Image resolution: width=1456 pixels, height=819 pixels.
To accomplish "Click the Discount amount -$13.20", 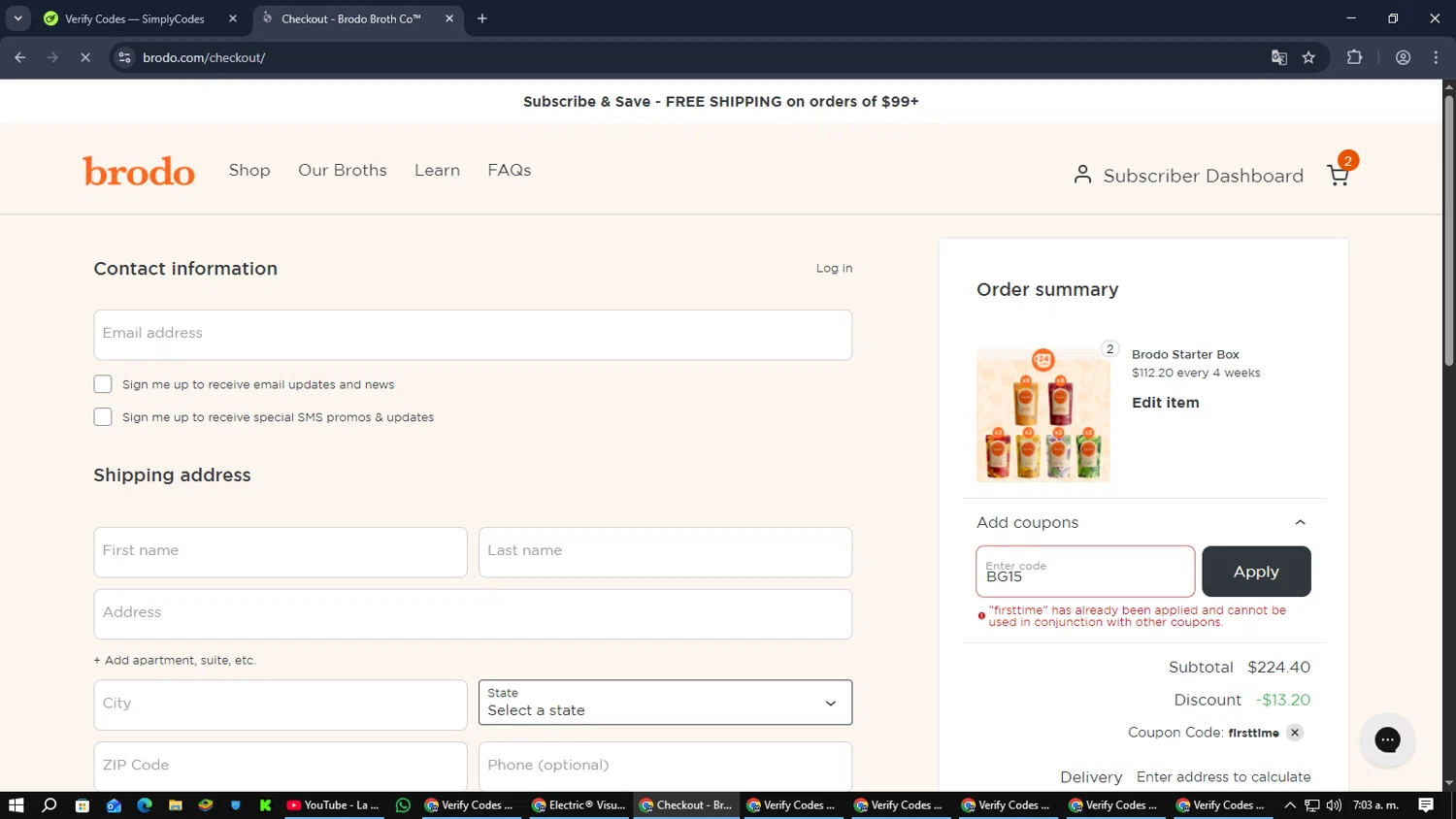I will [x=1283, y=700].
